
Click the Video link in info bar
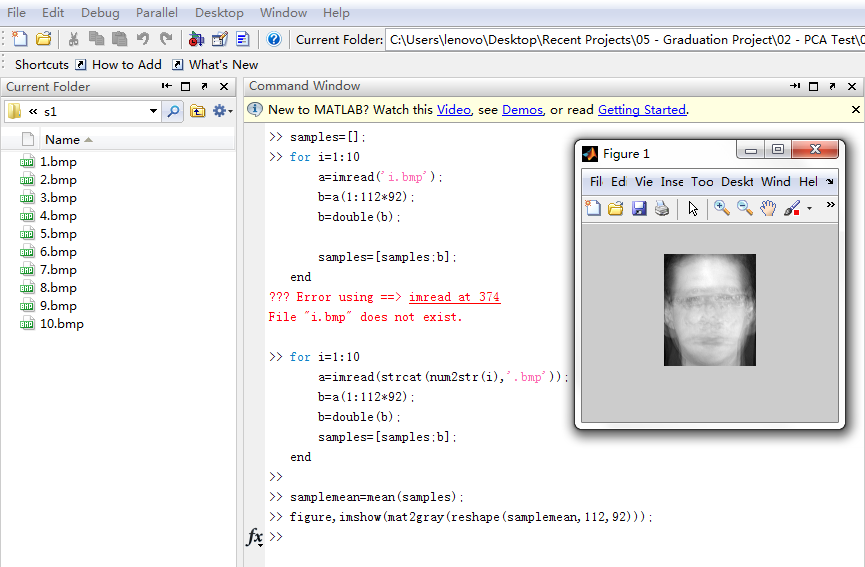[x=454, y=110]
